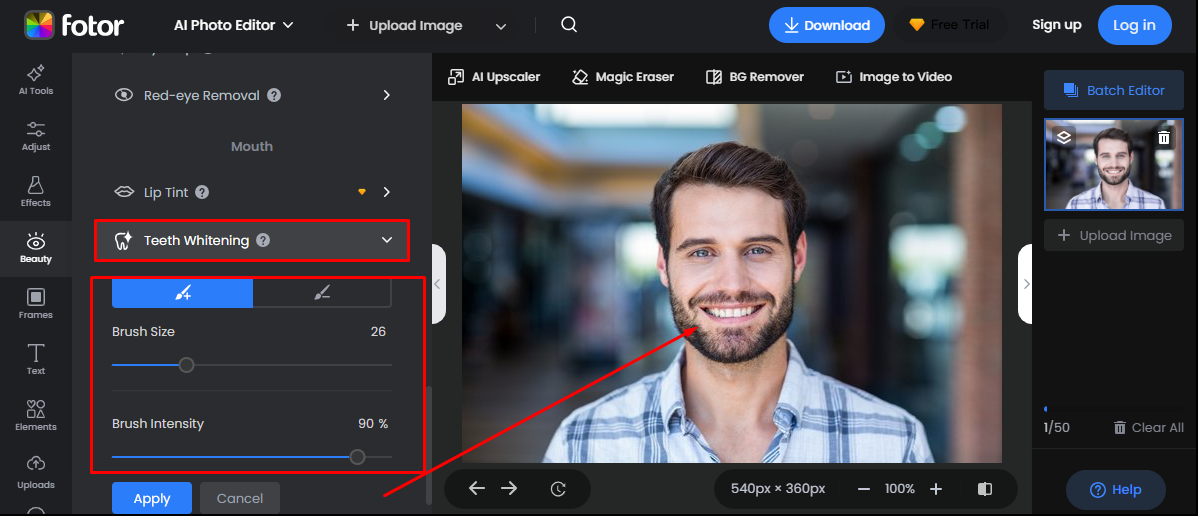
Task: Click the Brush Intensity slider handle
Action: (x=357, y=457)
